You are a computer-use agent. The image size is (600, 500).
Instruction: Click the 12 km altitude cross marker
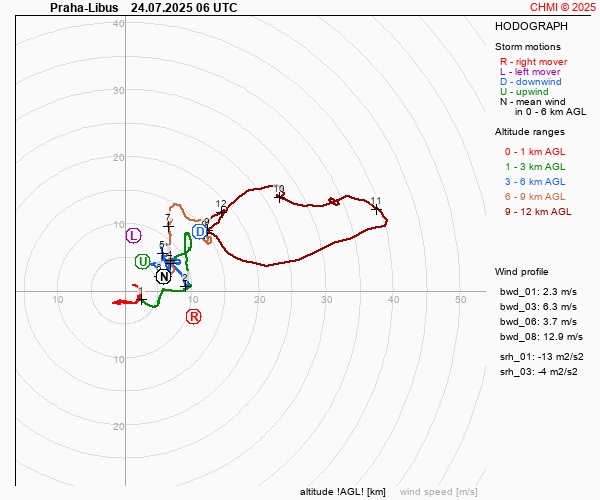tap(222, 212)
